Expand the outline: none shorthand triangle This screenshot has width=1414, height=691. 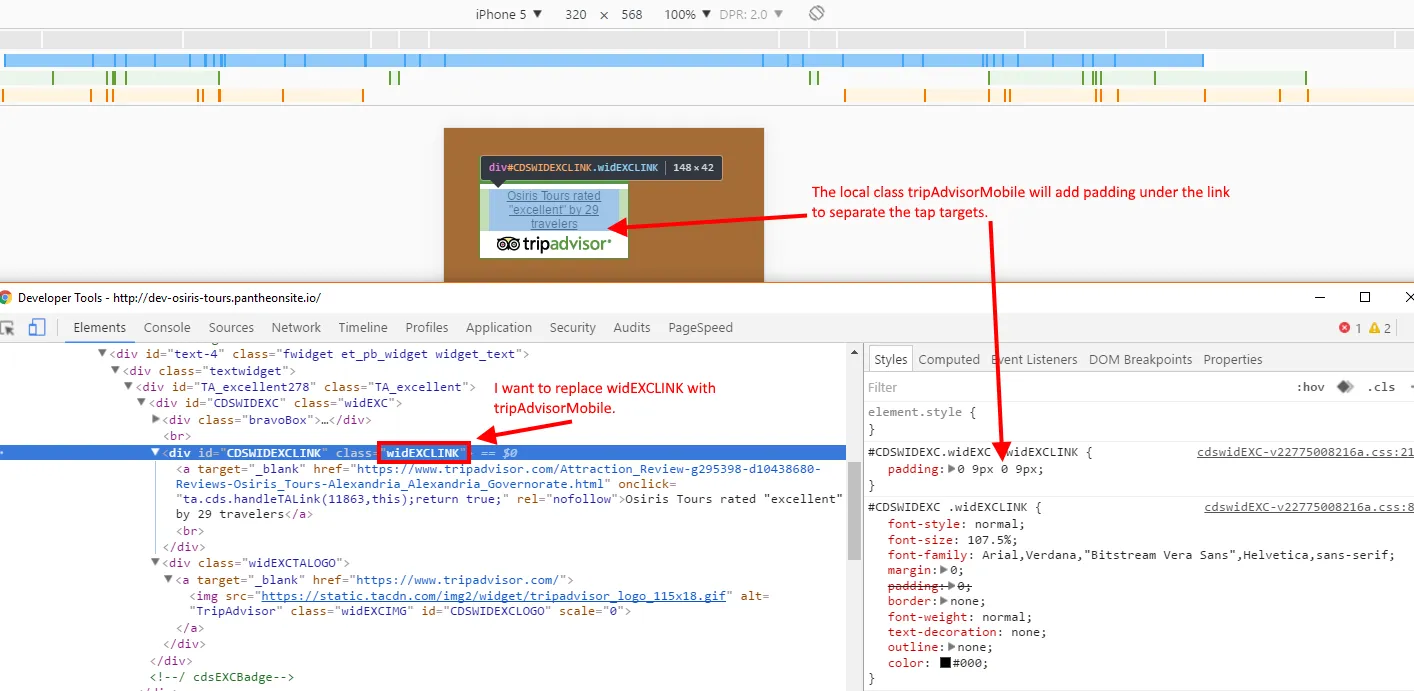[x=950, y=647]
